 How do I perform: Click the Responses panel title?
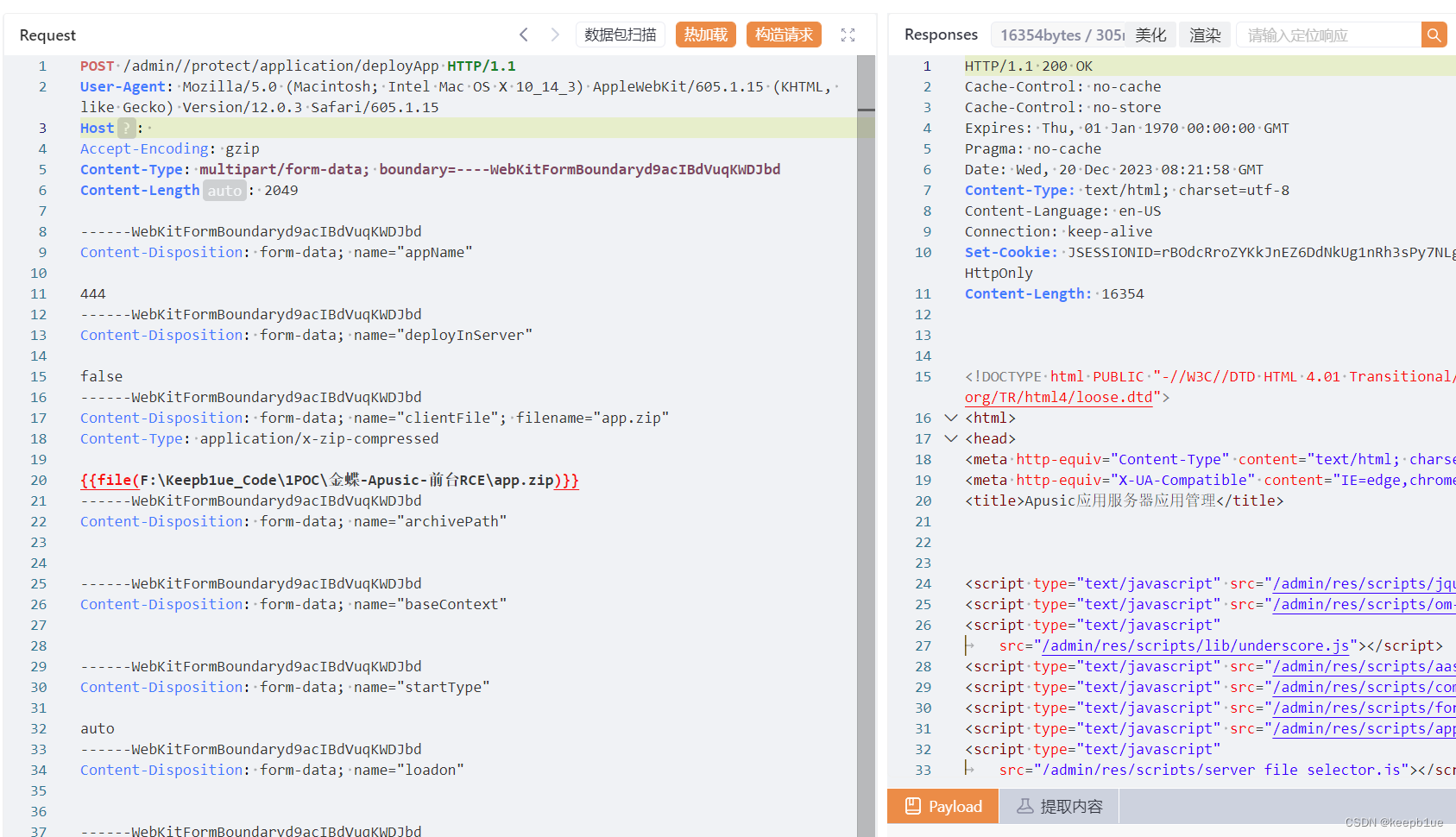coord(941,35)
